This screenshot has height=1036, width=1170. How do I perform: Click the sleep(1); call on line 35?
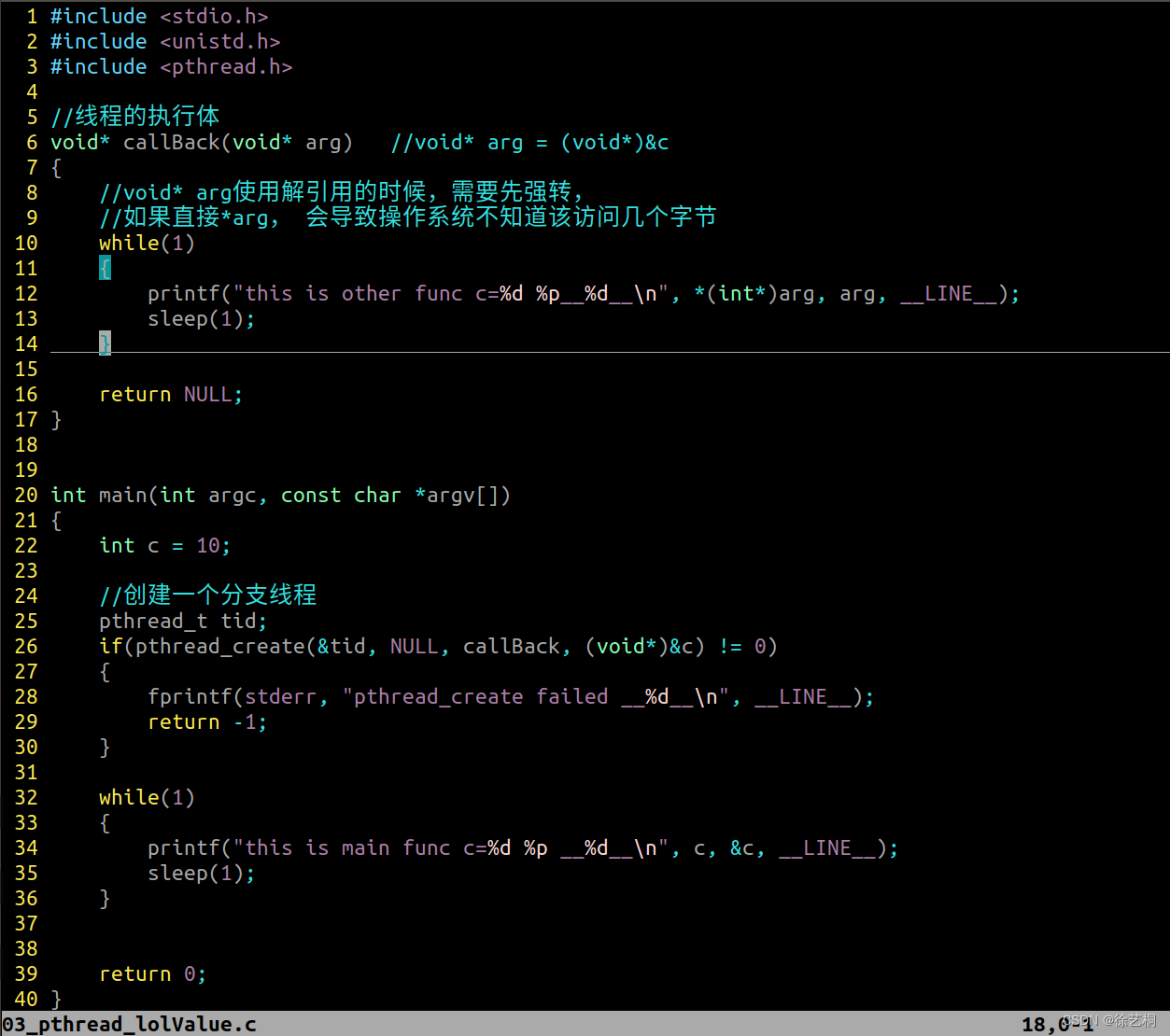coord(202,874)
